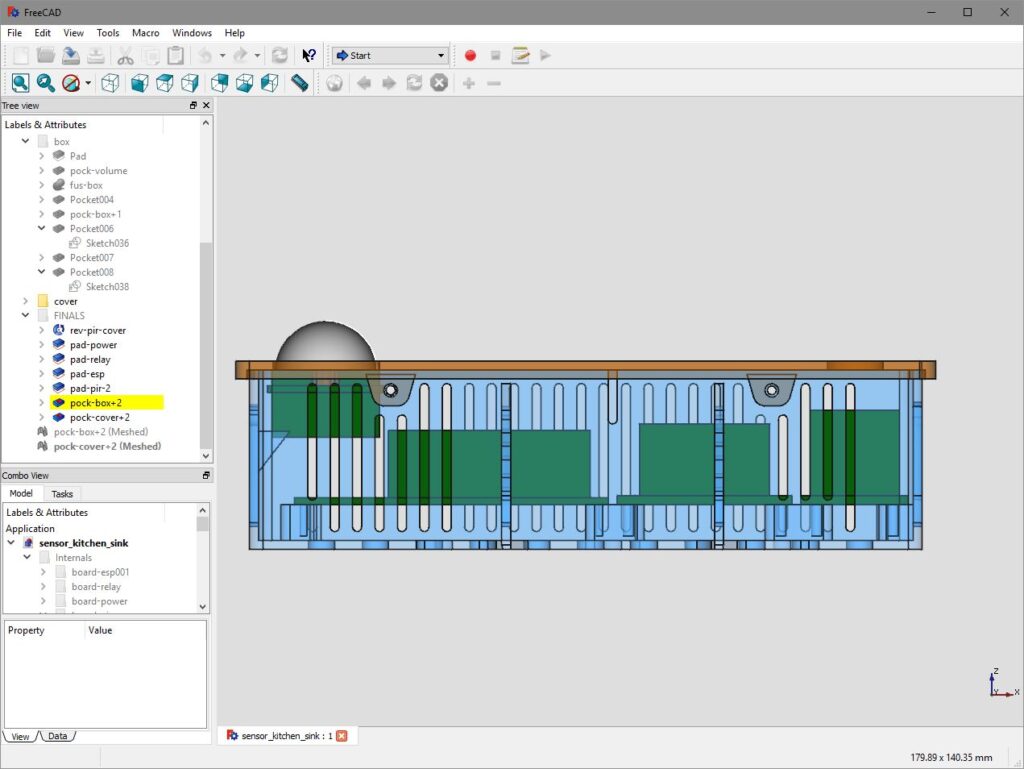The image size is (1024, 769).
Task: Expand the pock-box+2 node
Action: [x=41, y=403]
